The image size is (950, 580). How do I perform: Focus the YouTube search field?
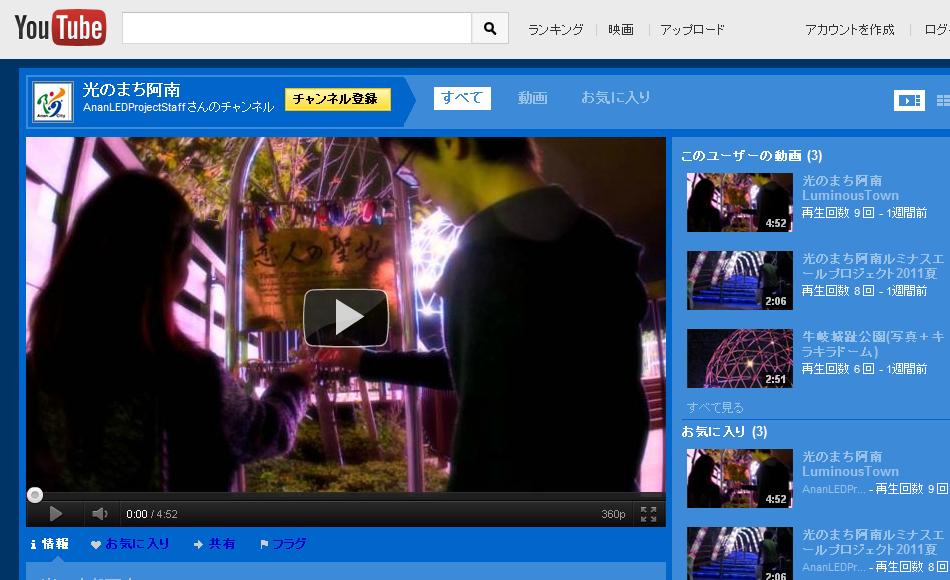coord(297,28)
